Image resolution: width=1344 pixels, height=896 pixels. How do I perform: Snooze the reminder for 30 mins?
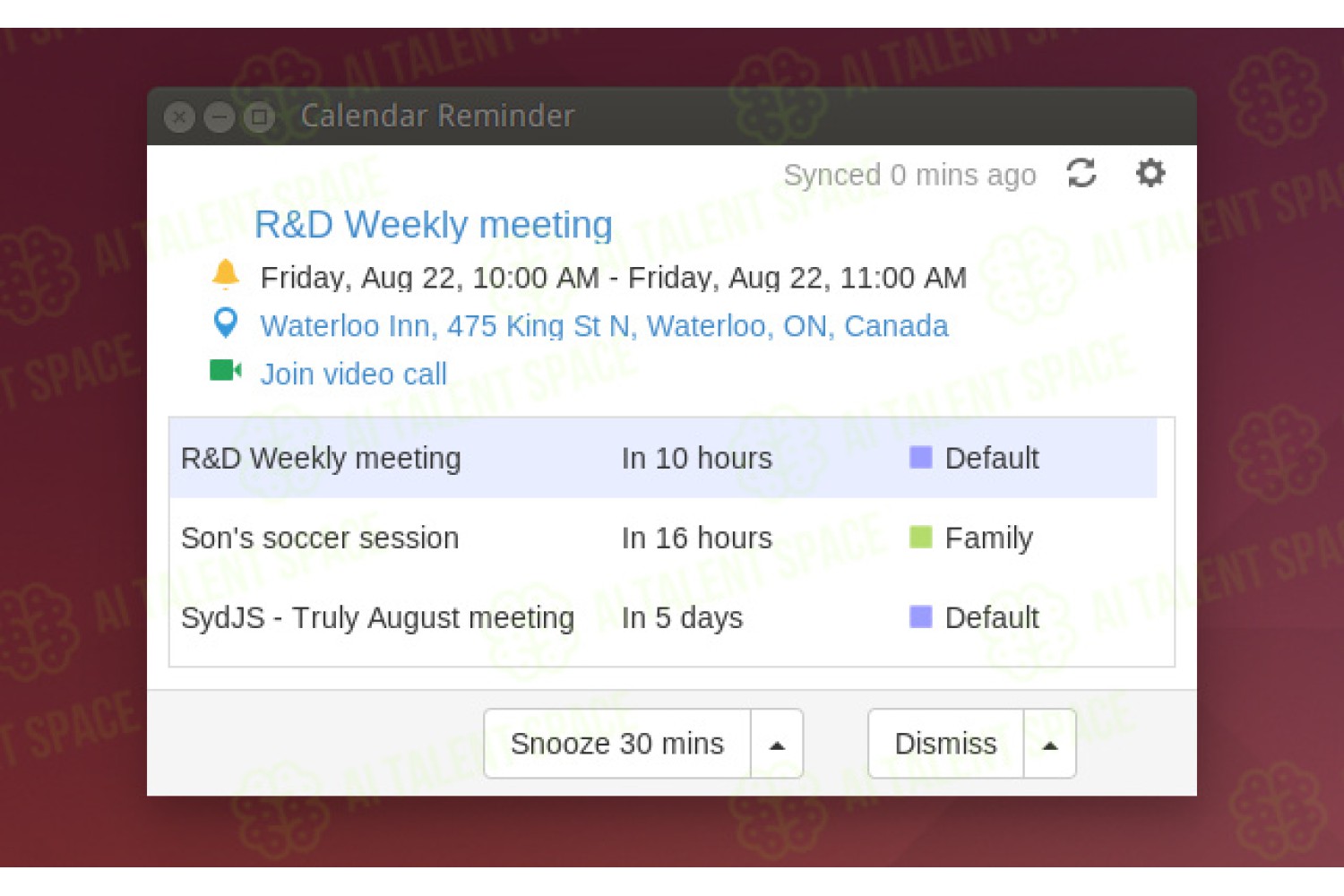[x=617, y=744]
